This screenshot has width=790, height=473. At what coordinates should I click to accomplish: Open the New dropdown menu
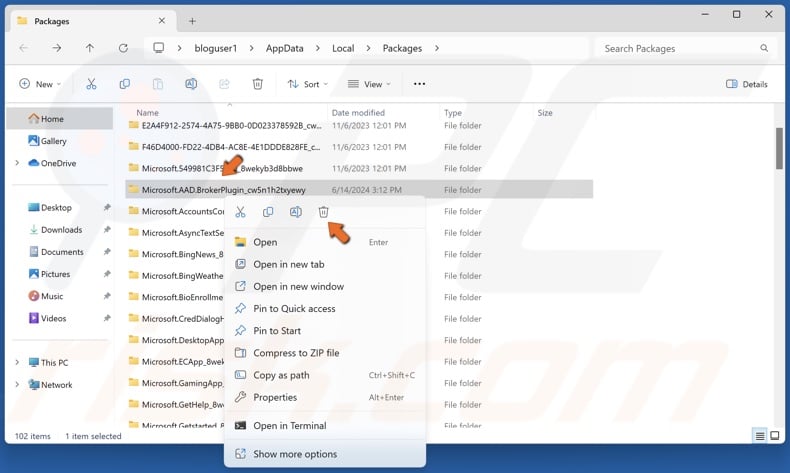40,84
